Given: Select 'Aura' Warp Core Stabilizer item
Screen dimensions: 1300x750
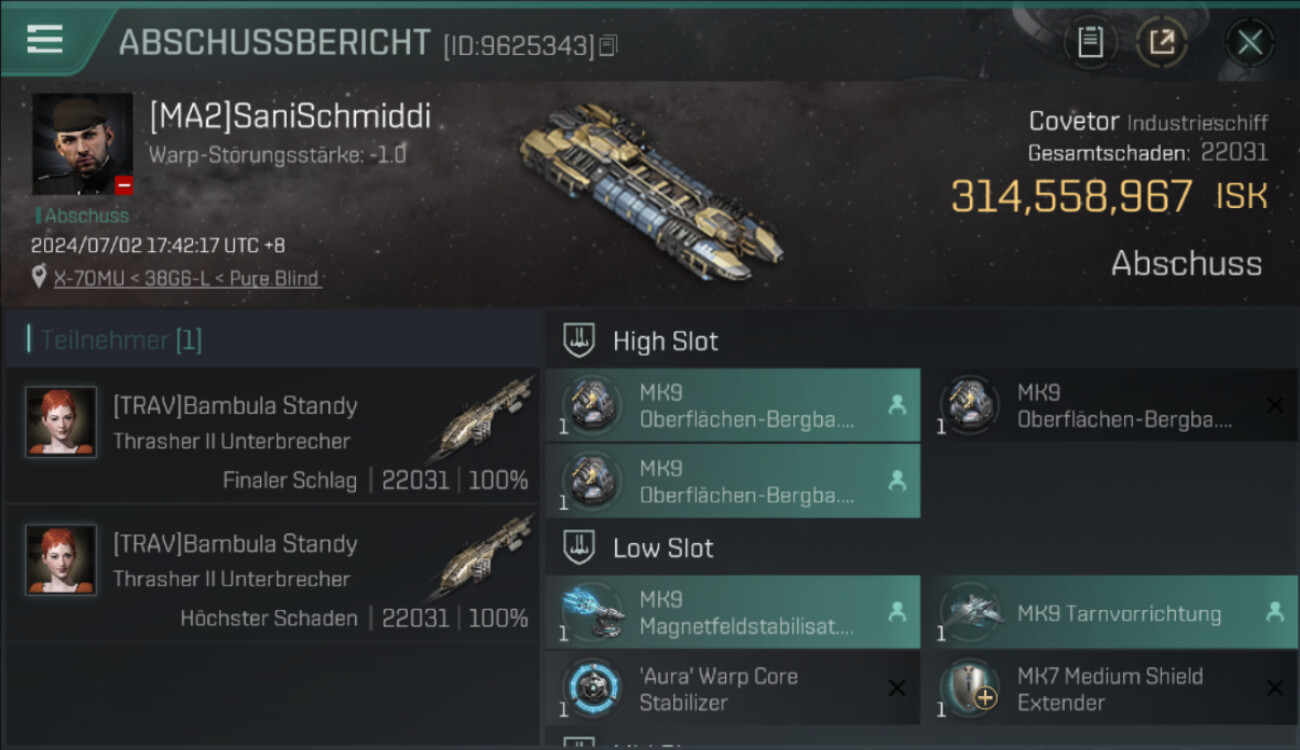Looking at the screenshot, I should 733,688.
